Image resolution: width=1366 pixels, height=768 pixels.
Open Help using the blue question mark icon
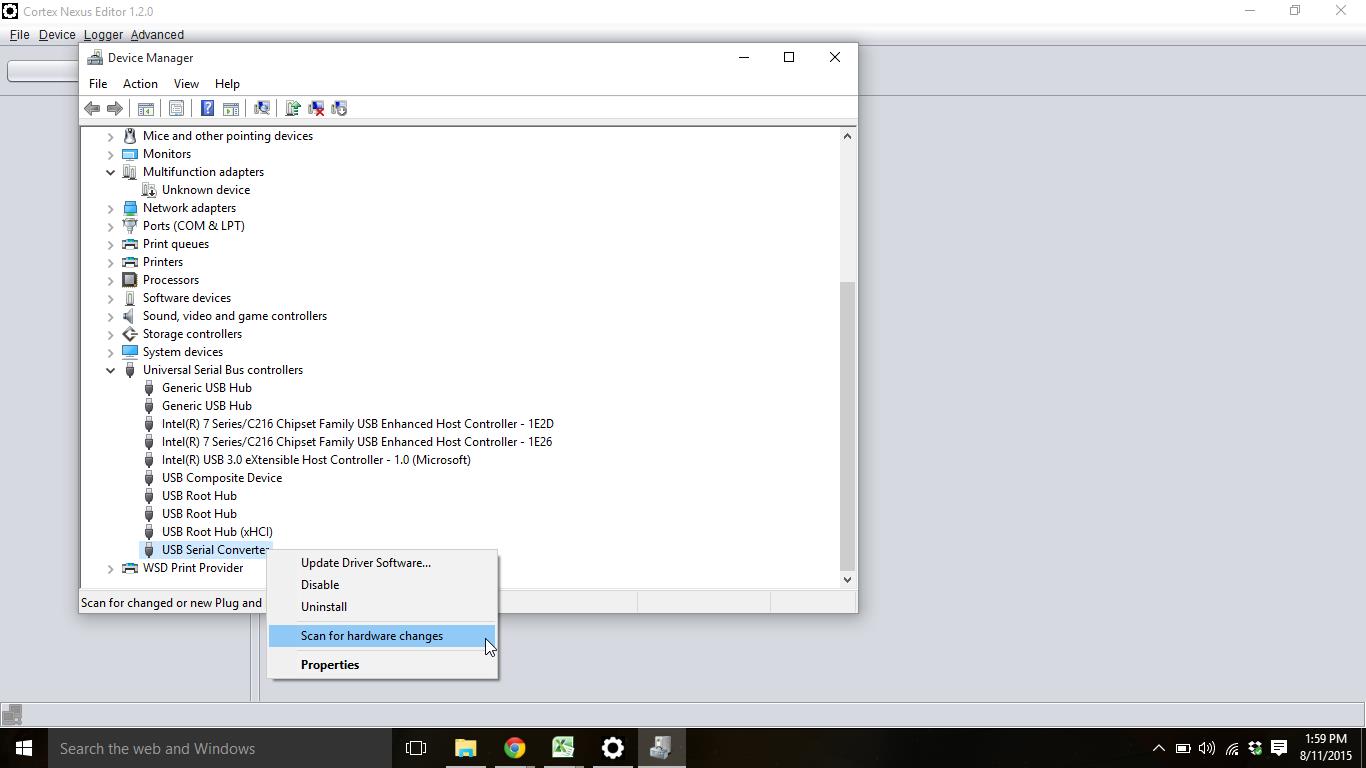tap(207, 108)
